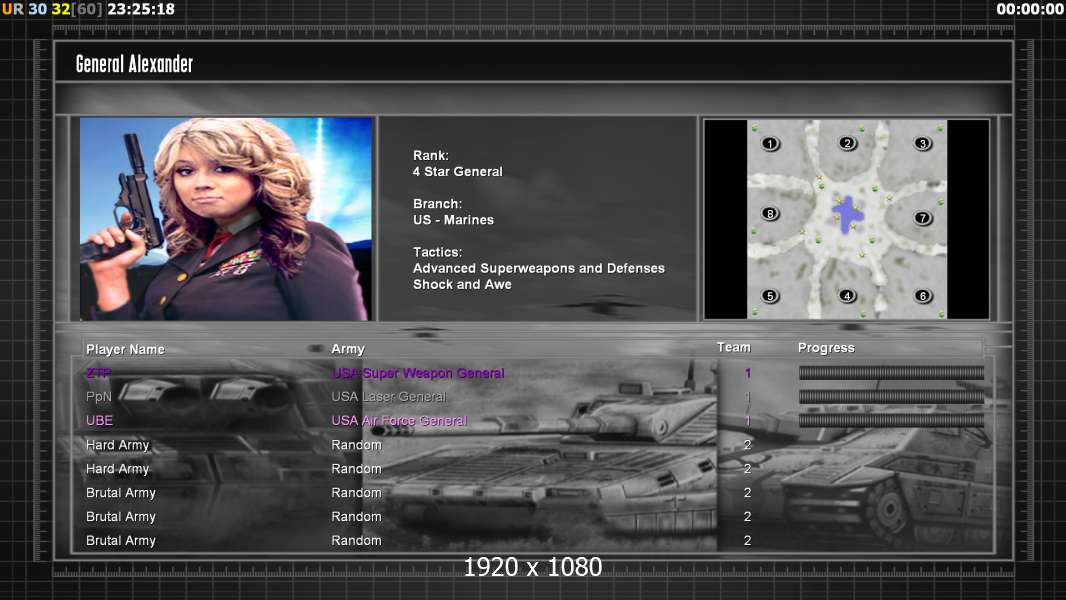Click the ZTP row loading progress bar

891,372
